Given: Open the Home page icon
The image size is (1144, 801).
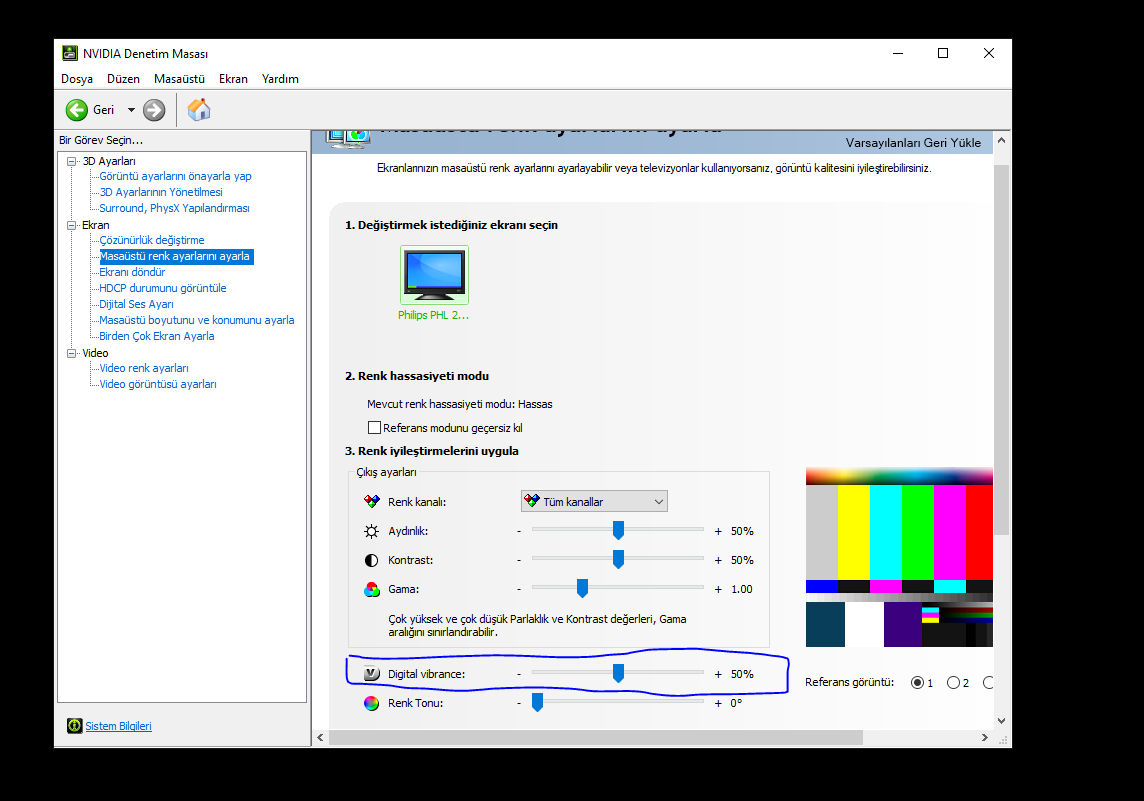Looking at the screenshot, I should coord(198,109).
